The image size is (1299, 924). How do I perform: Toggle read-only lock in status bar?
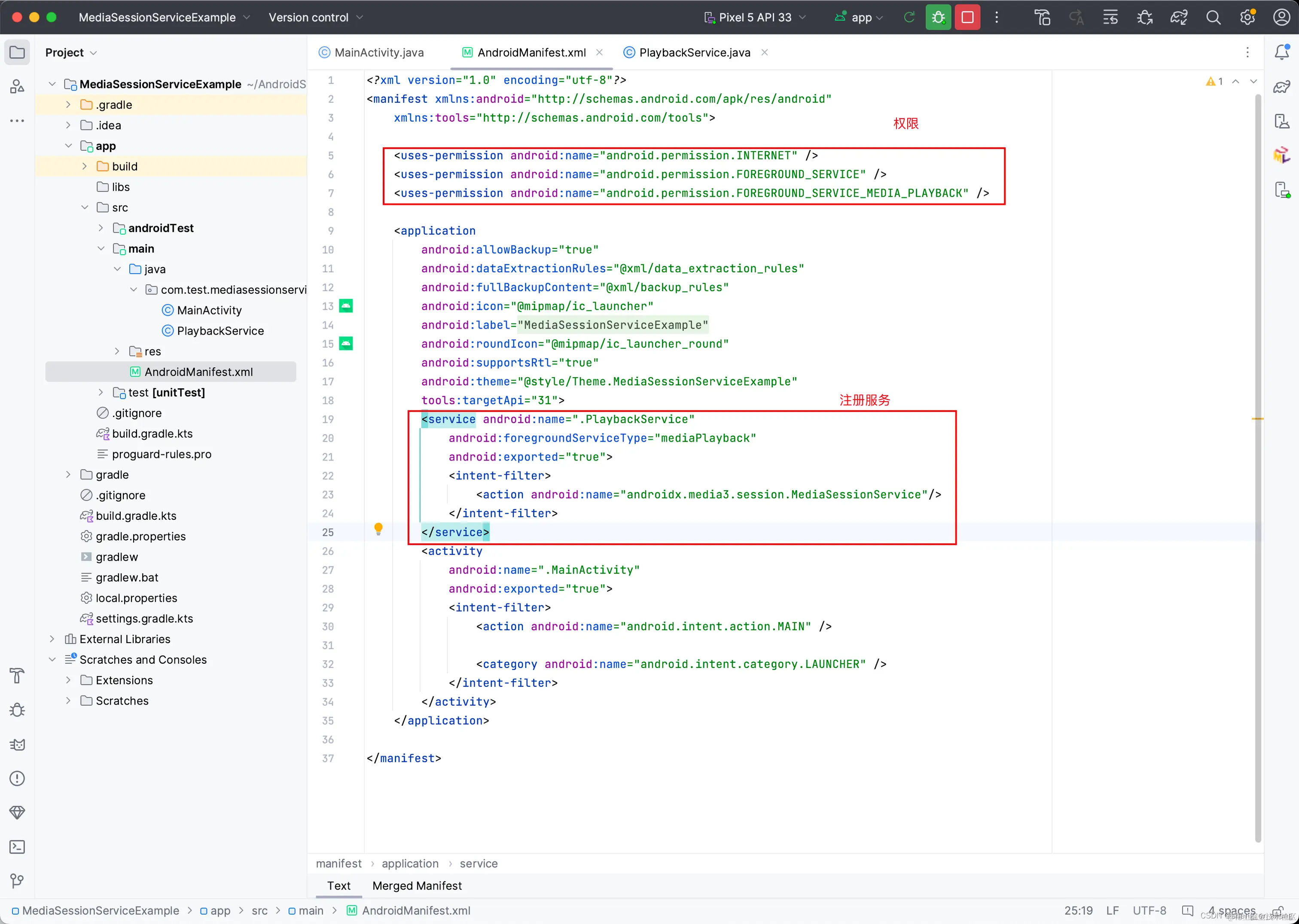click(x=1278, y=910)
